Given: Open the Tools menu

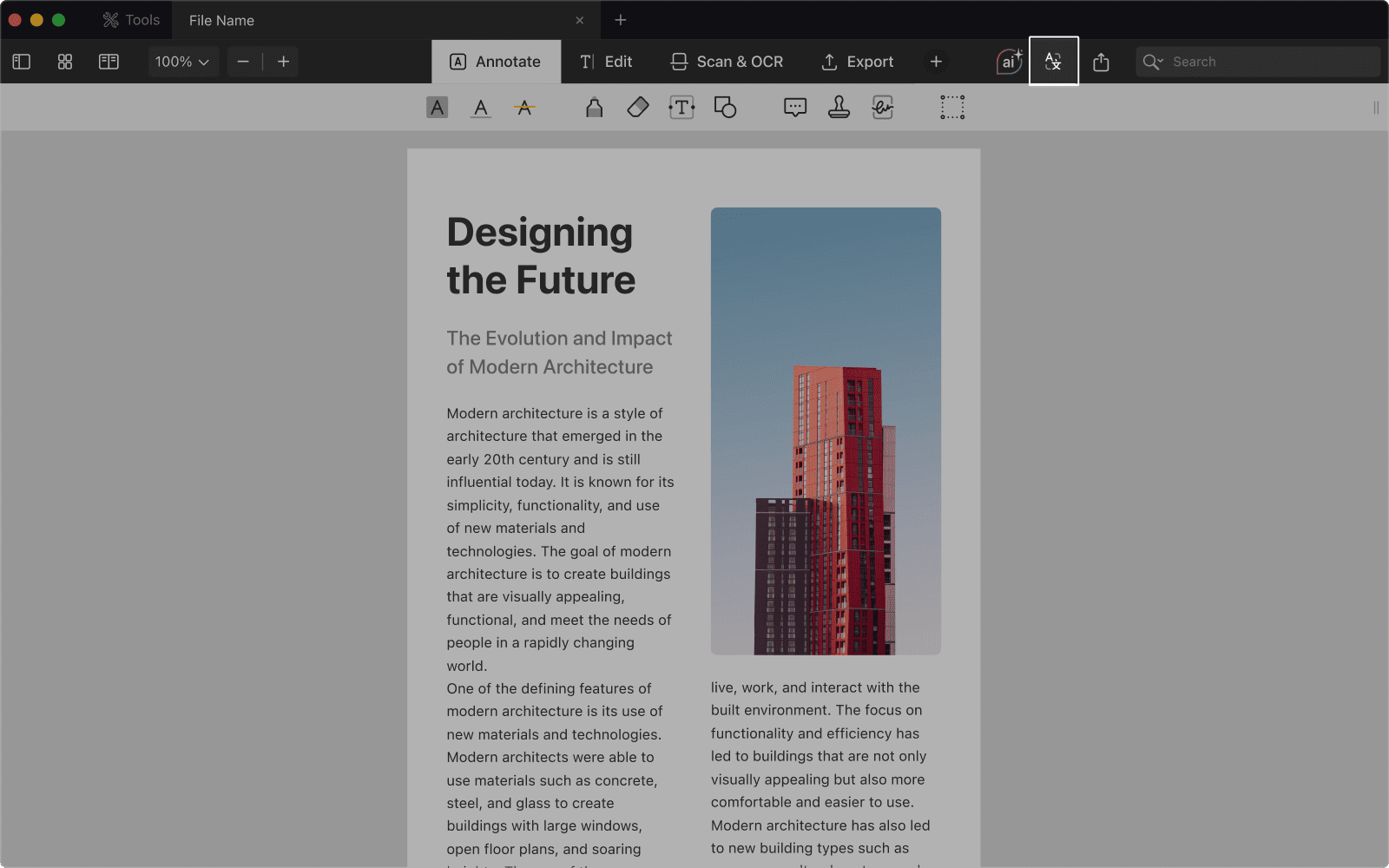Looking at the screenshot, I should click(131, 20).
